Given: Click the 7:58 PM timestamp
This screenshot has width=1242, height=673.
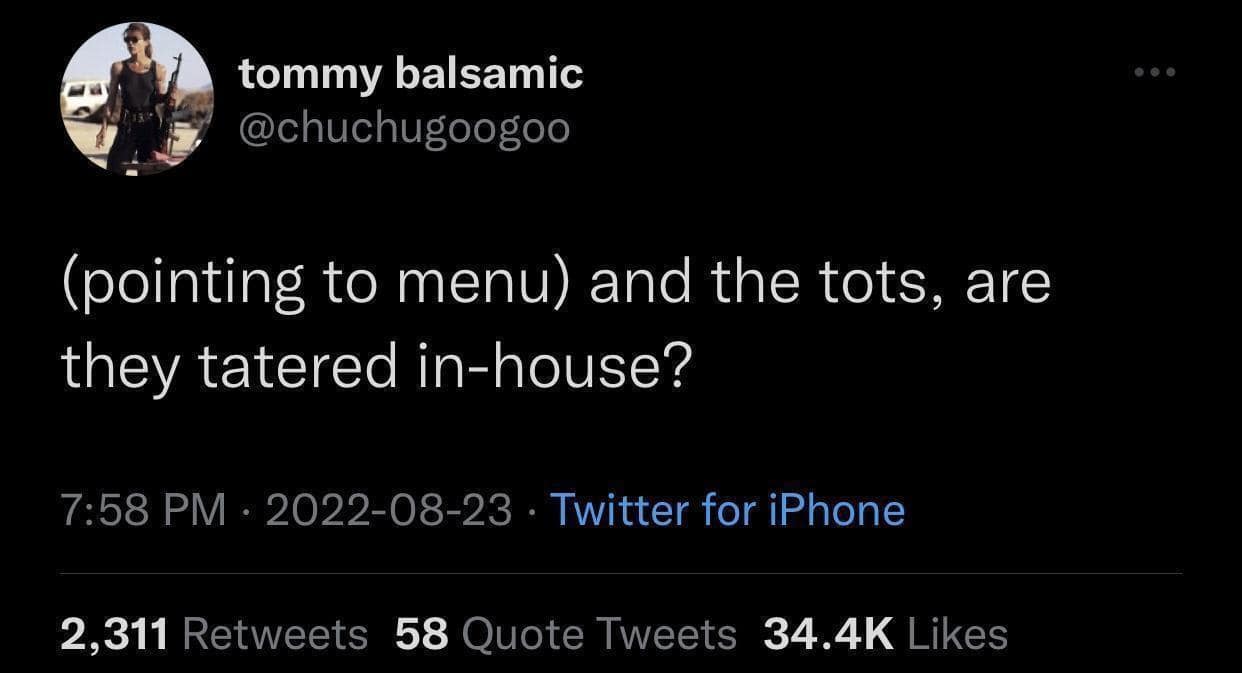Looking at the screenshot, I should tap(145, 509).
